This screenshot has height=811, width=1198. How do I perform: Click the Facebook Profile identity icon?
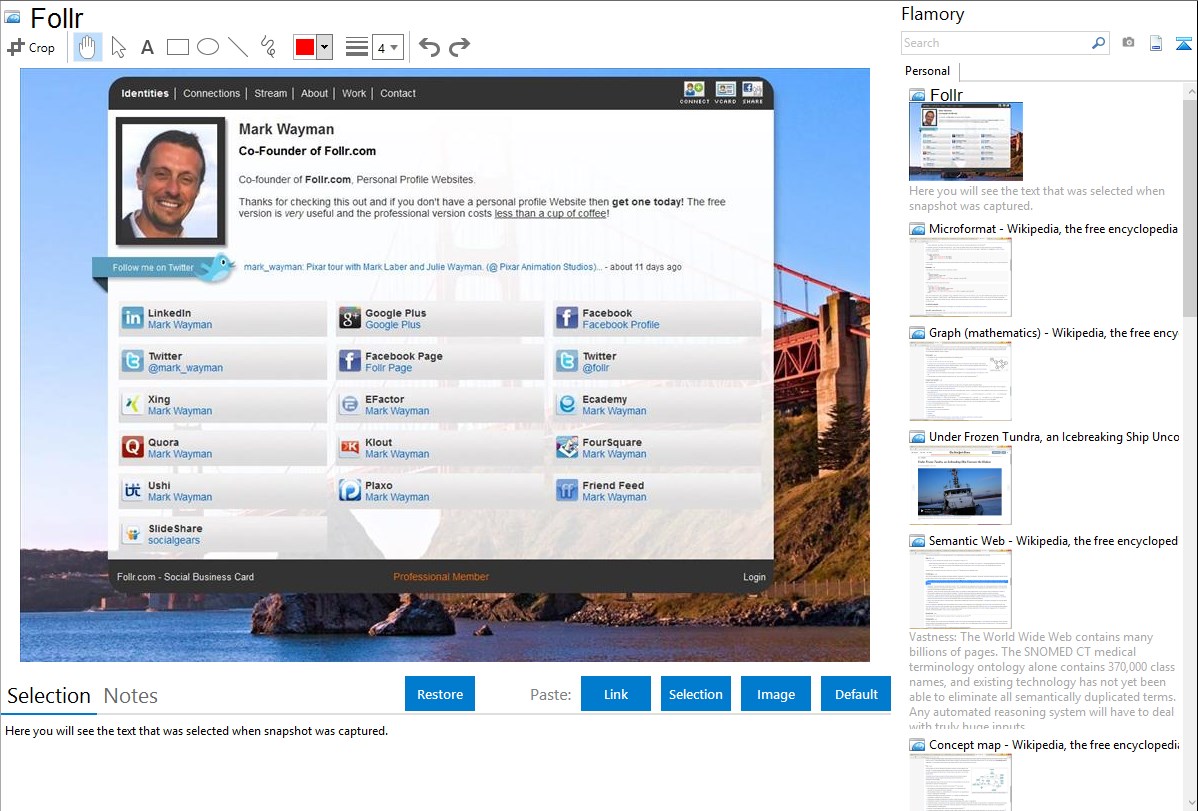(566, 318)
